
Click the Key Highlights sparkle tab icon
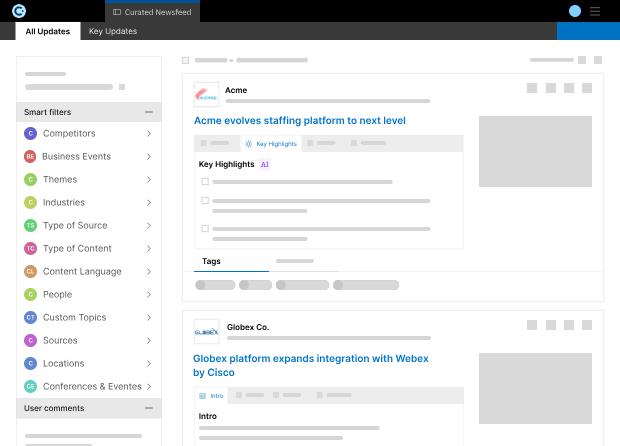248,144
